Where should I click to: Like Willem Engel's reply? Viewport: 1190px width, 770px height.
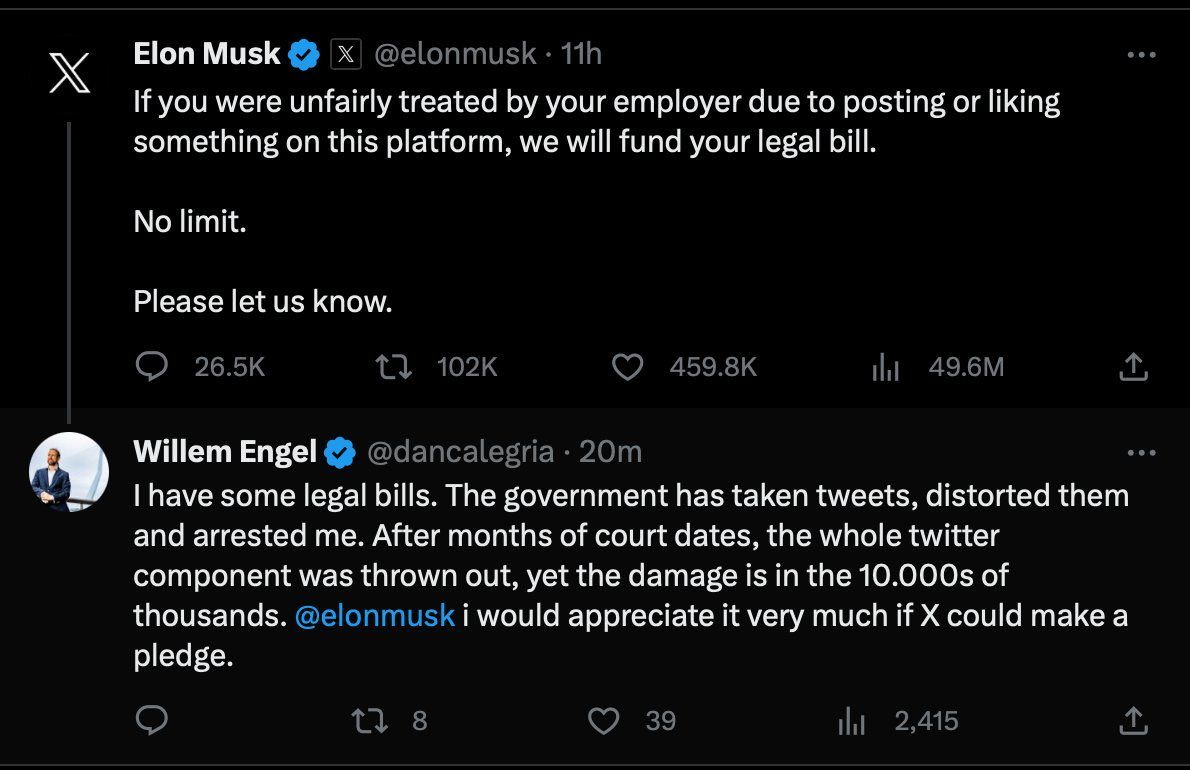click(603, 720)
